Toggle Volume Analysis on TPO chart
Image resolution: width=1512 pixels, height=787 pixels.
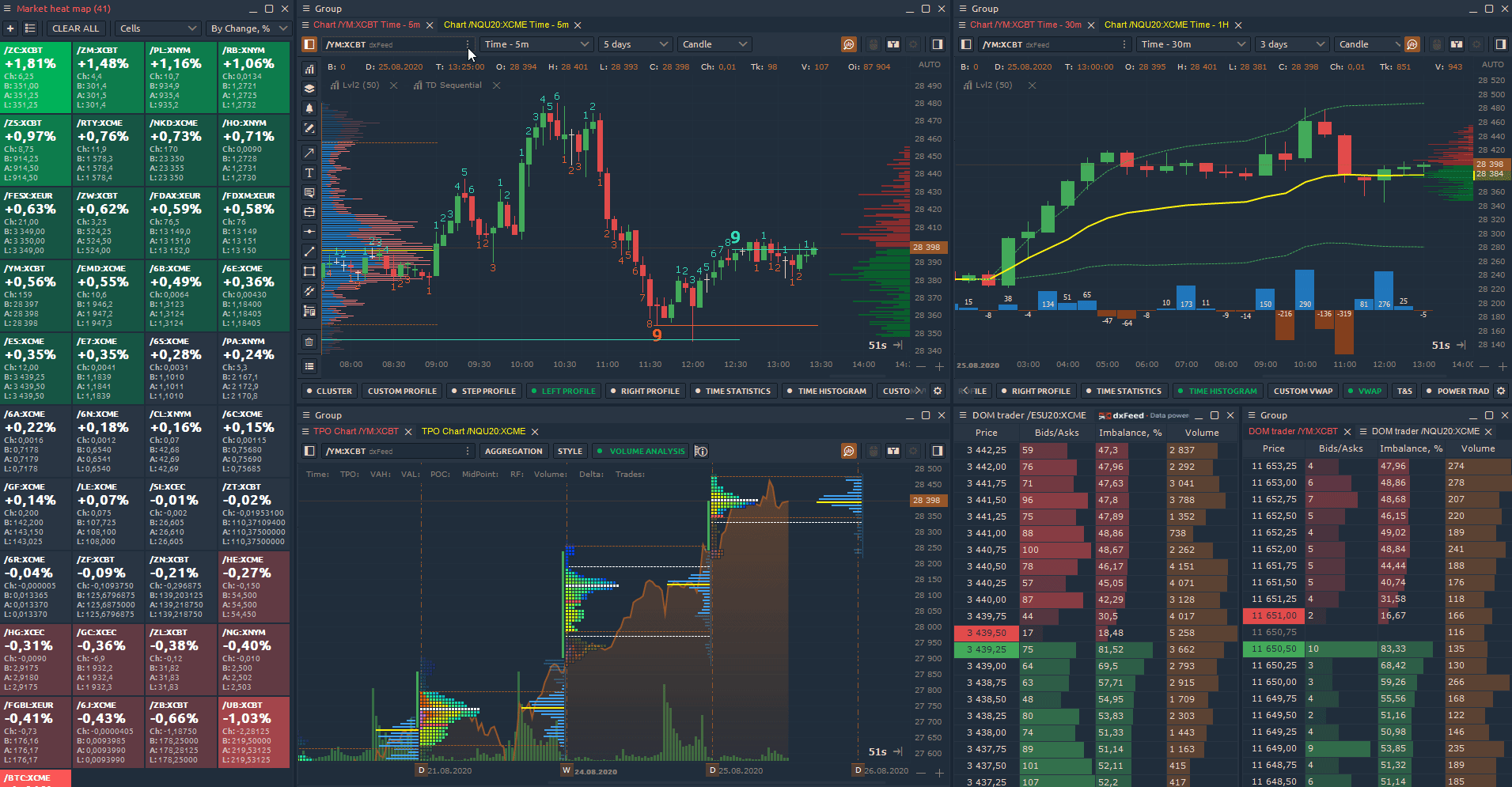641,451
